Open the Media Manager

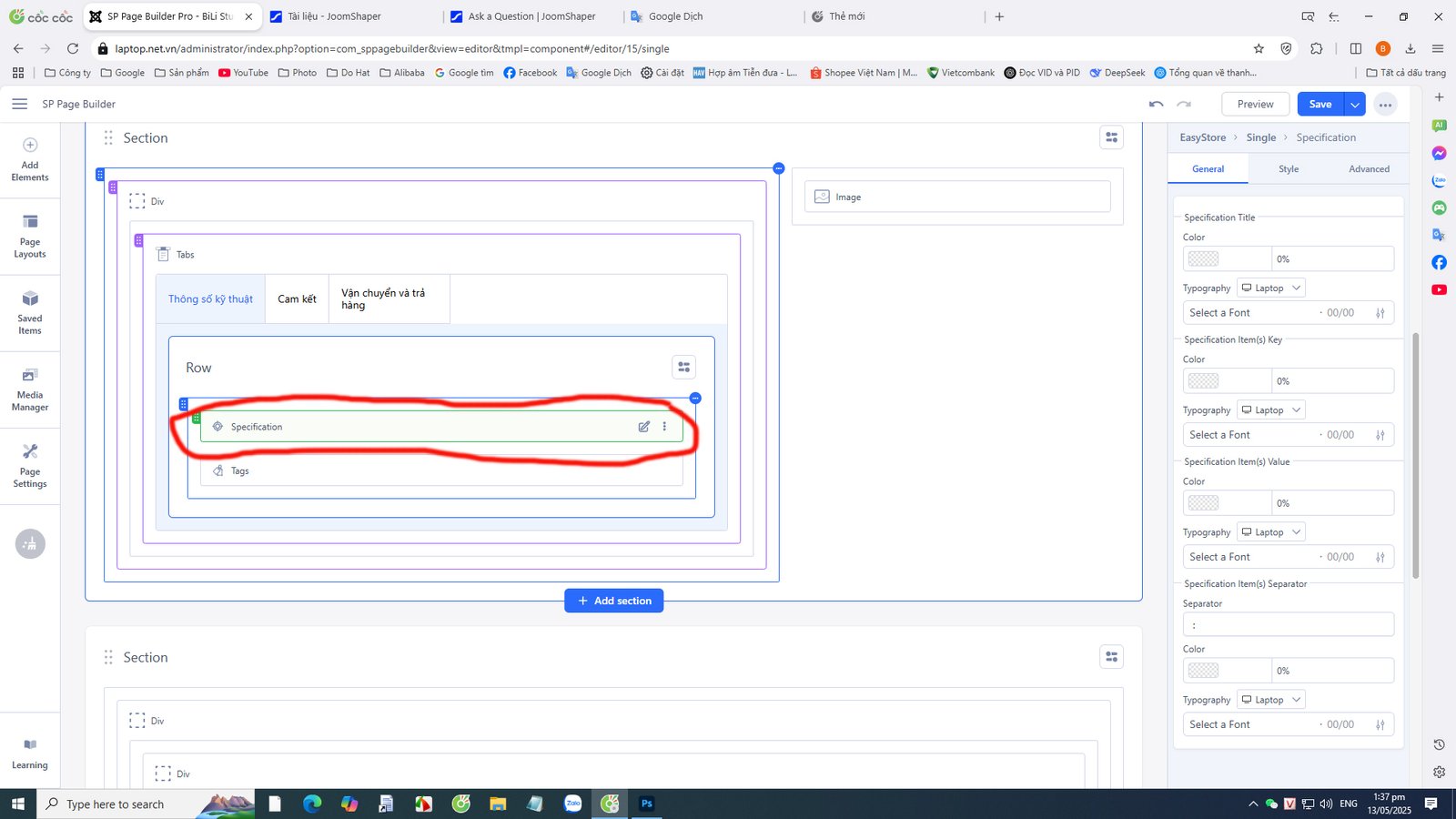[30, 389]
